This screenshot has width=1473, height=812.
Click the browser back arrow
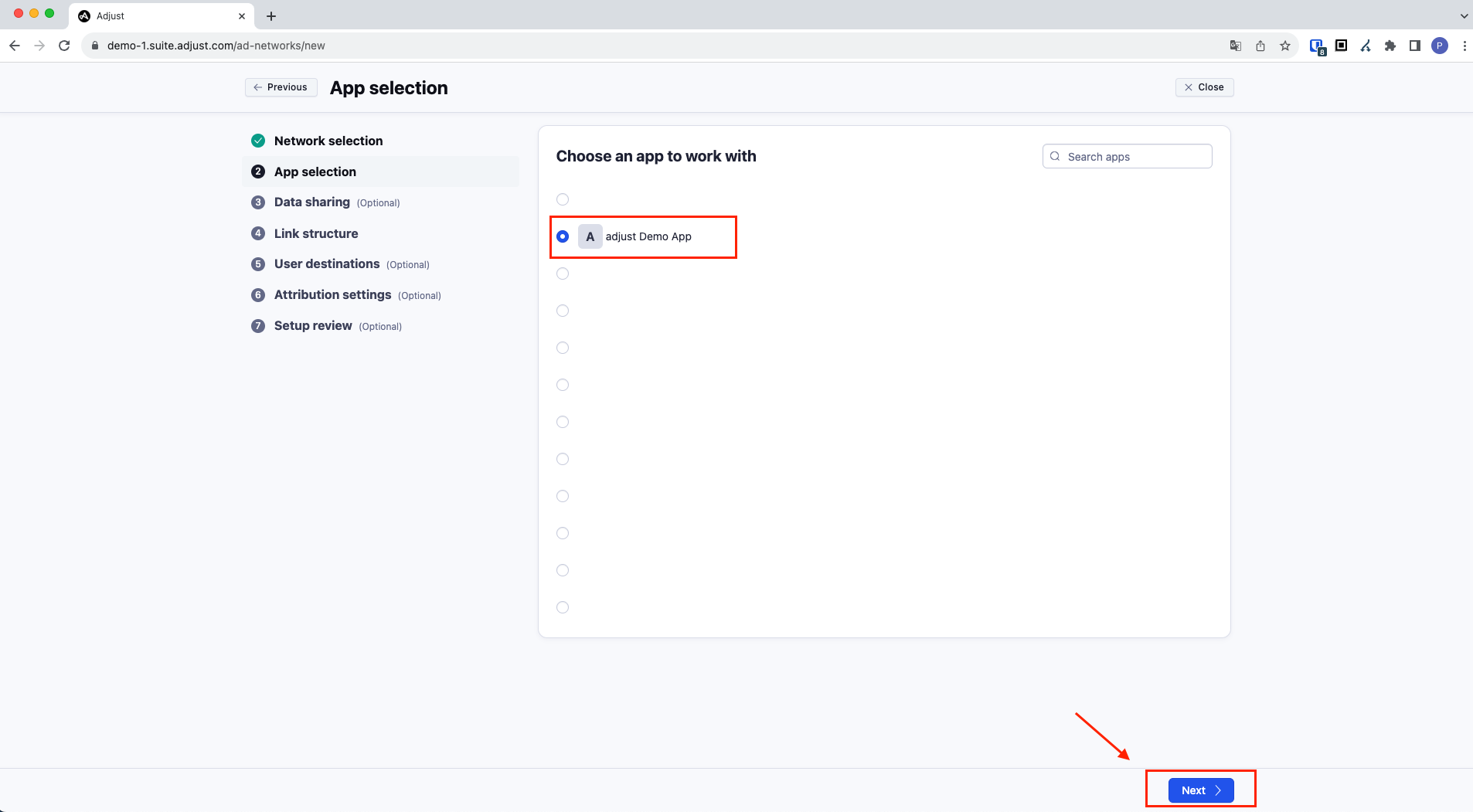click(15, 46)
